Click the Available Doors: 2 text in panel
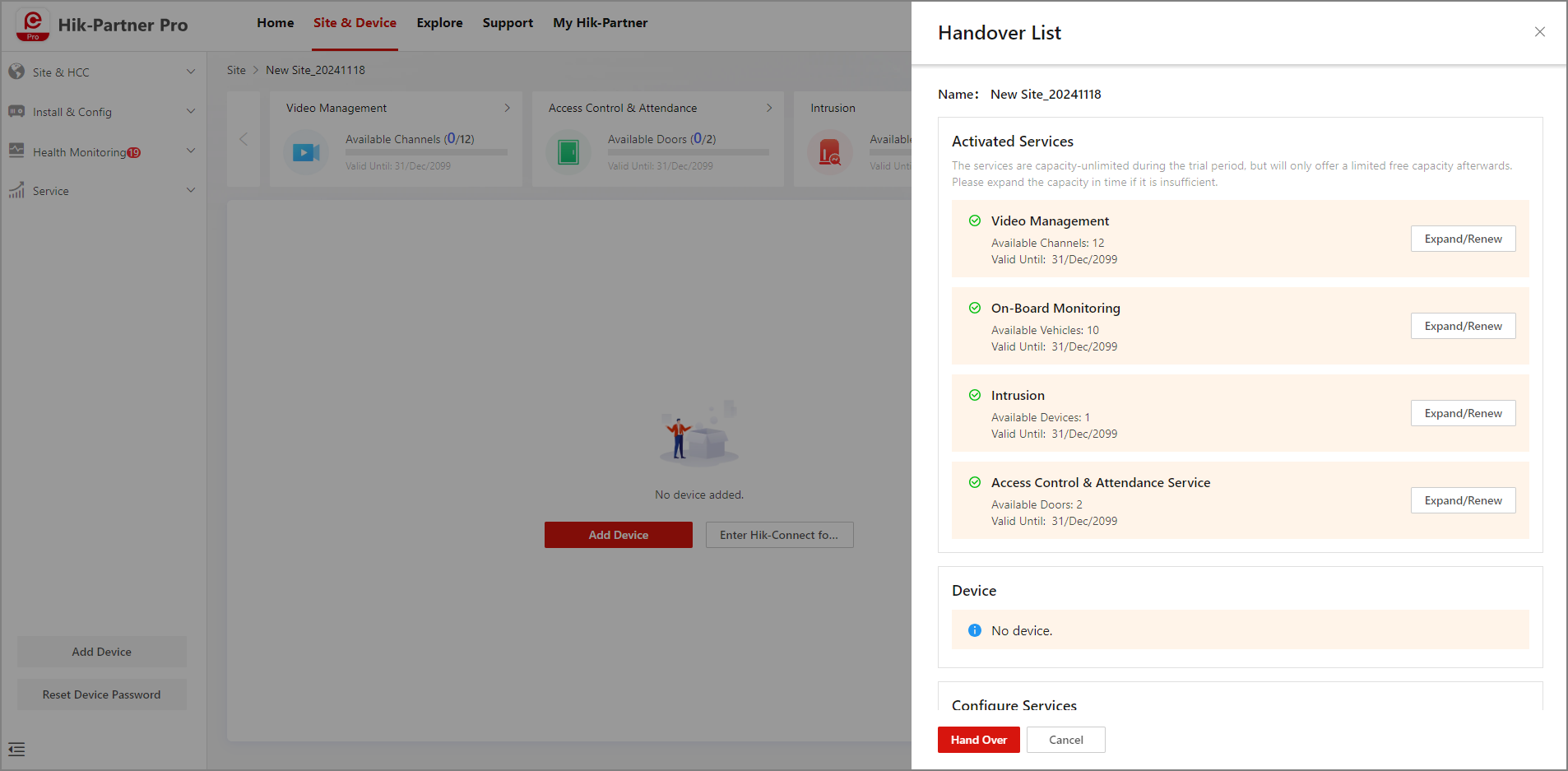The width and height of the screenshot is (1568, 771). [x=1037, y=504]
